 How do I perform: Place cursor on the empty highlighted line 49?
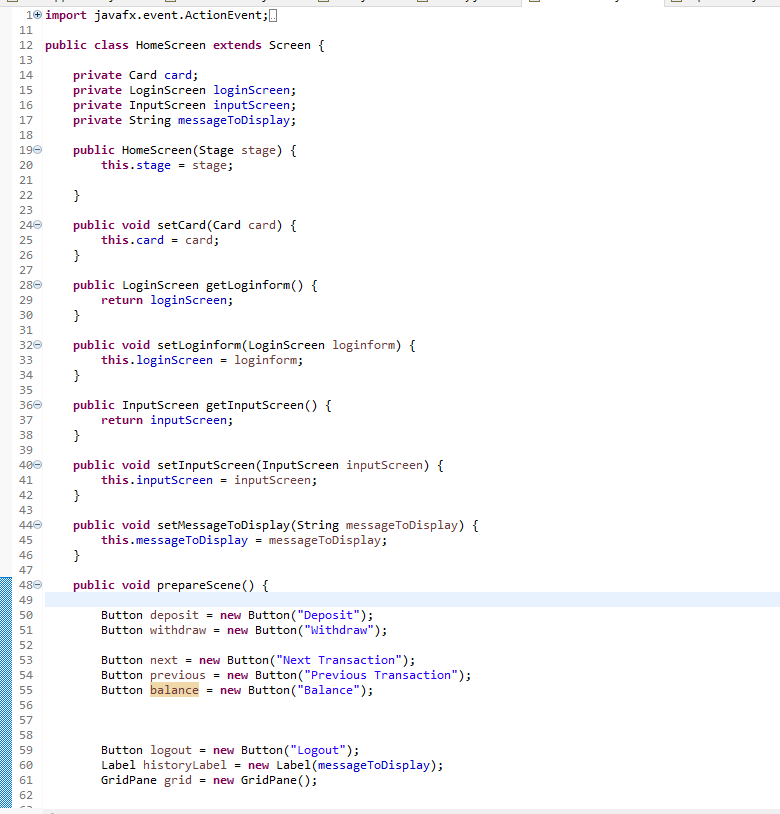point(412,600)
